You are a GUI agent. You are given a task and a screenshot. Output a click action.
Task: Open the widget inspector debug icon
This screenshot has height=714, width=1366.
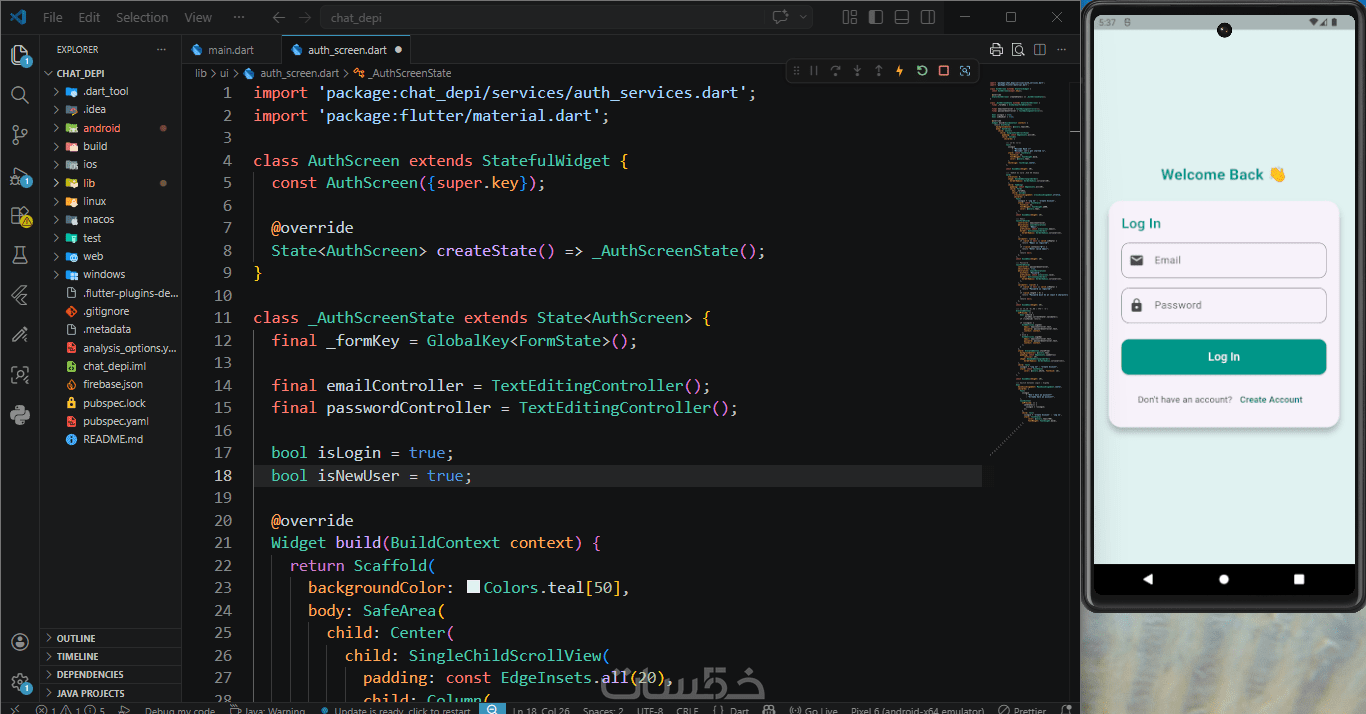[x=965, y=71]
